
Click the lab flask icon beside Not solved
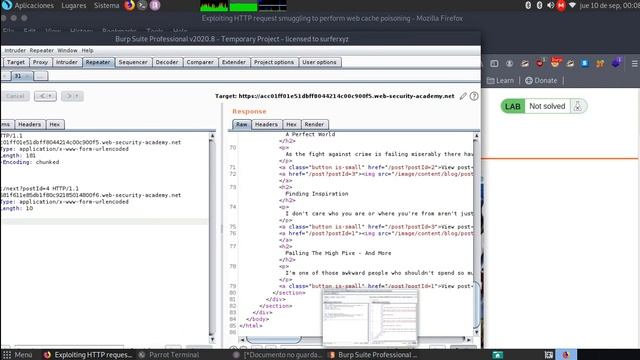pyautogui.click(x=578, y=107)
